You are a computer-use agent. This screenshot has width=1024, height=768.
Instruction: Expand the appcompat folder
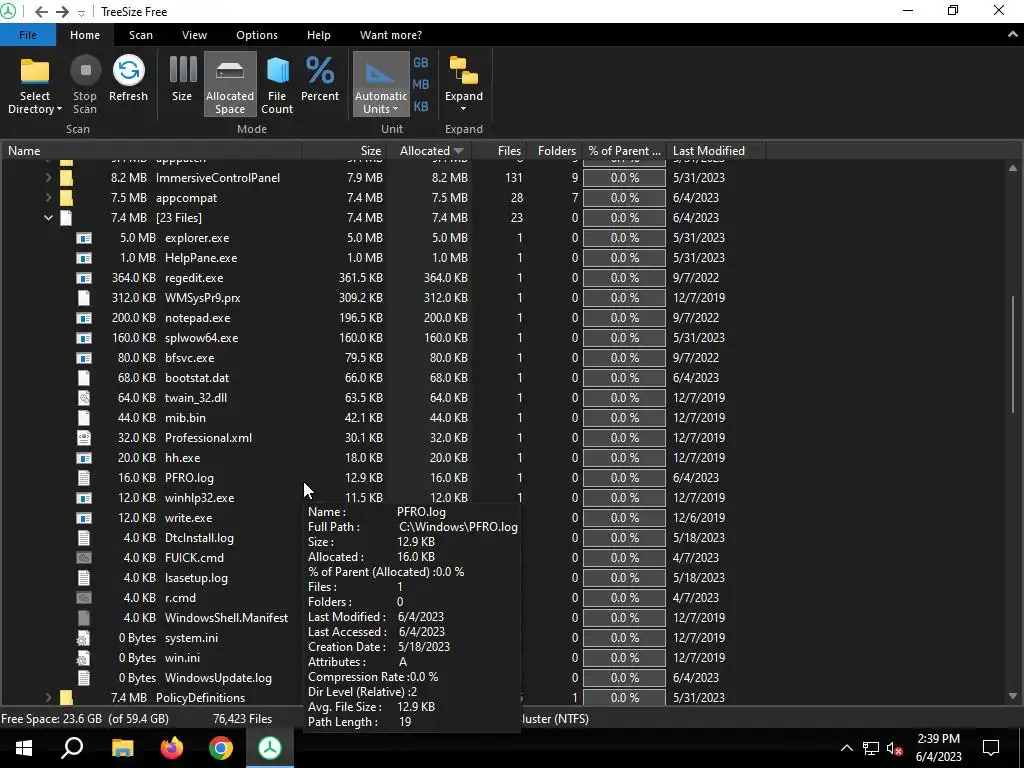point(48,197)
